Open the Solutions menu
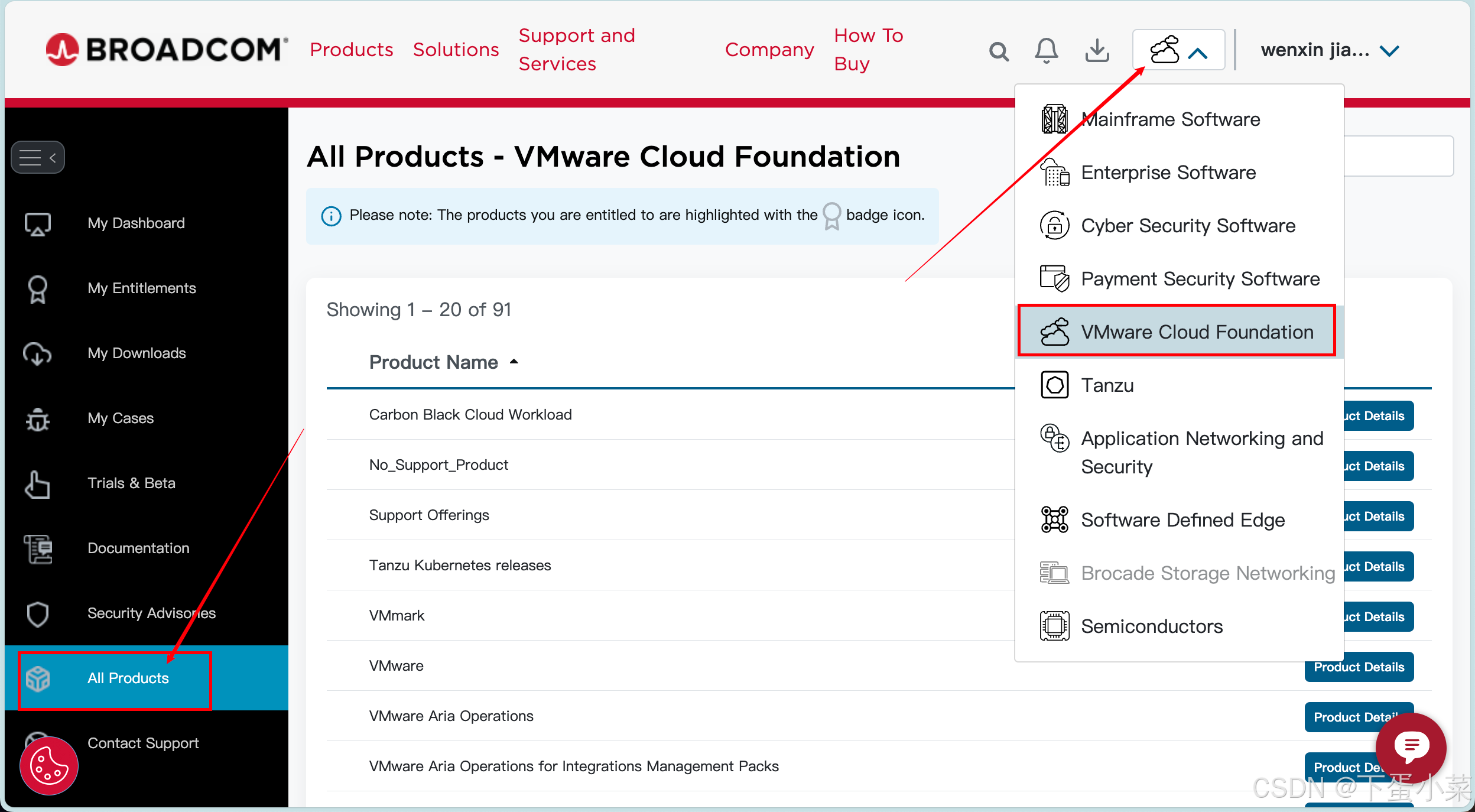 click(456, 50)
